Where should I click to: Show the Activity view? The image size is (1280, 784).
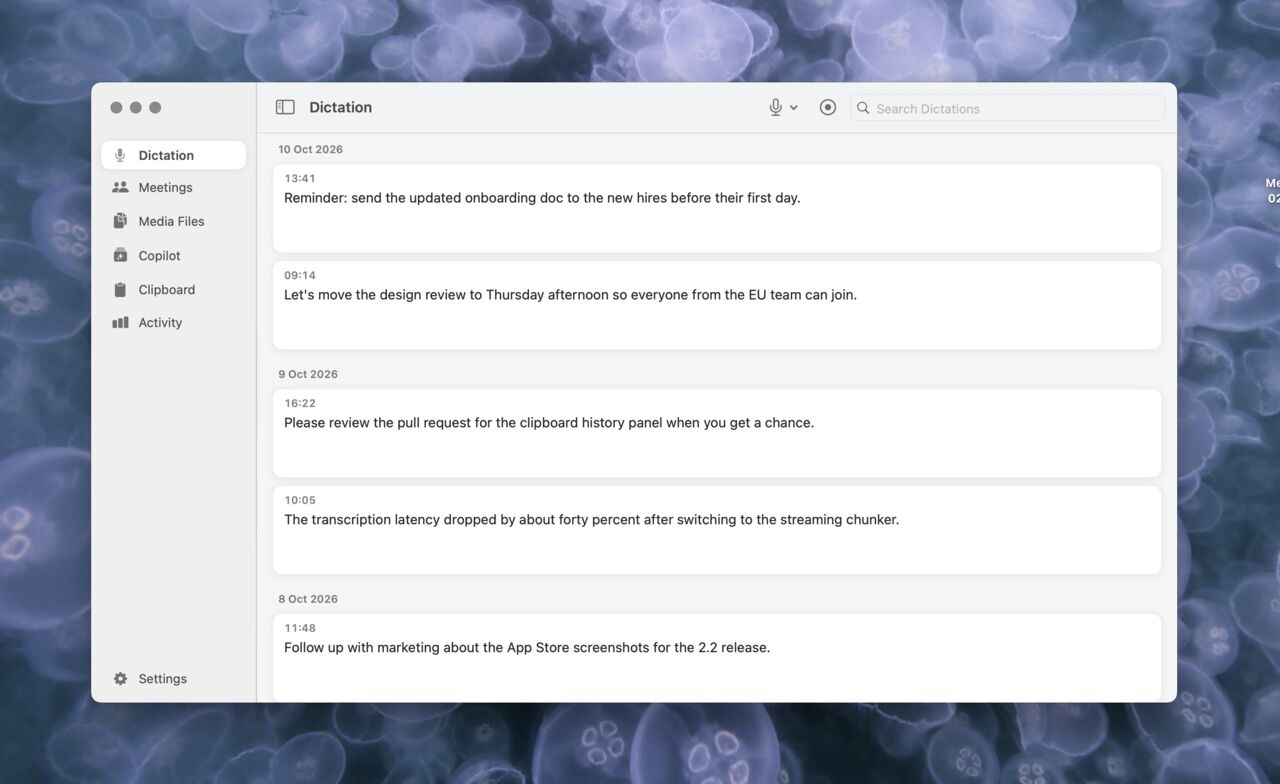173,322
